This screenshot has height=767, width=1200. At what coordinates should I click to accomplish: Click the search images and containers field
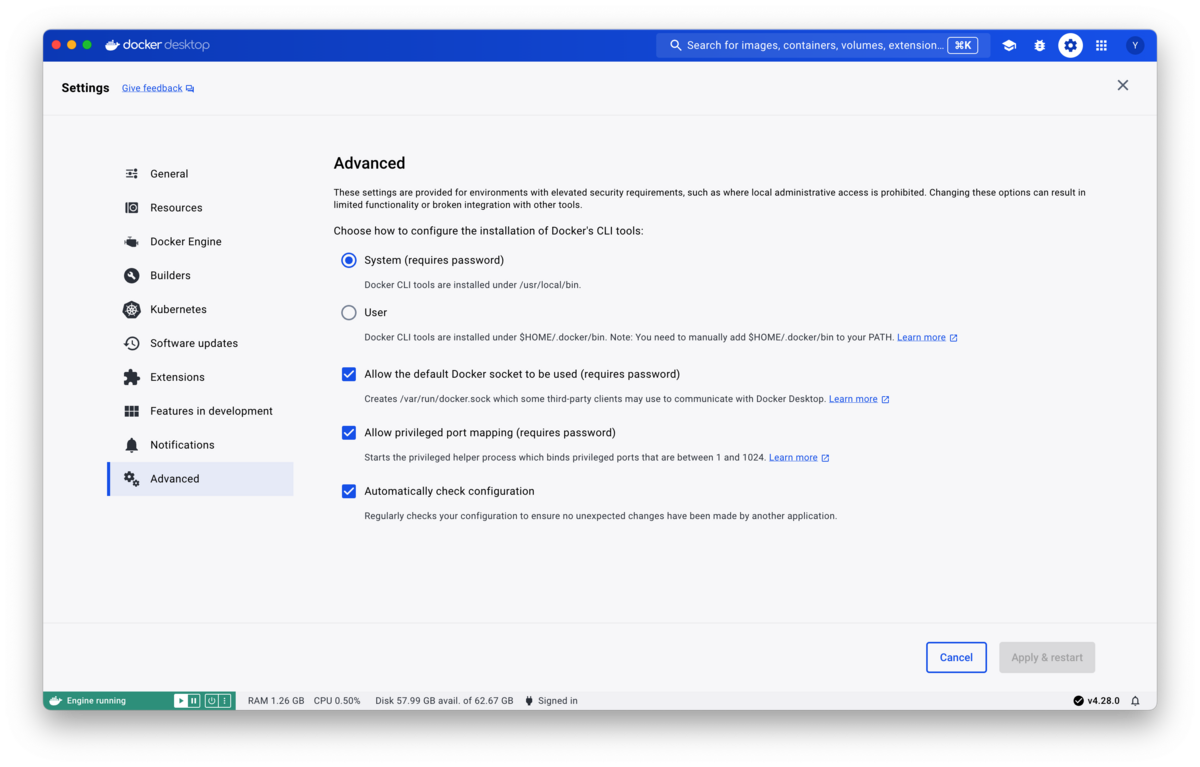pos(823,45)
